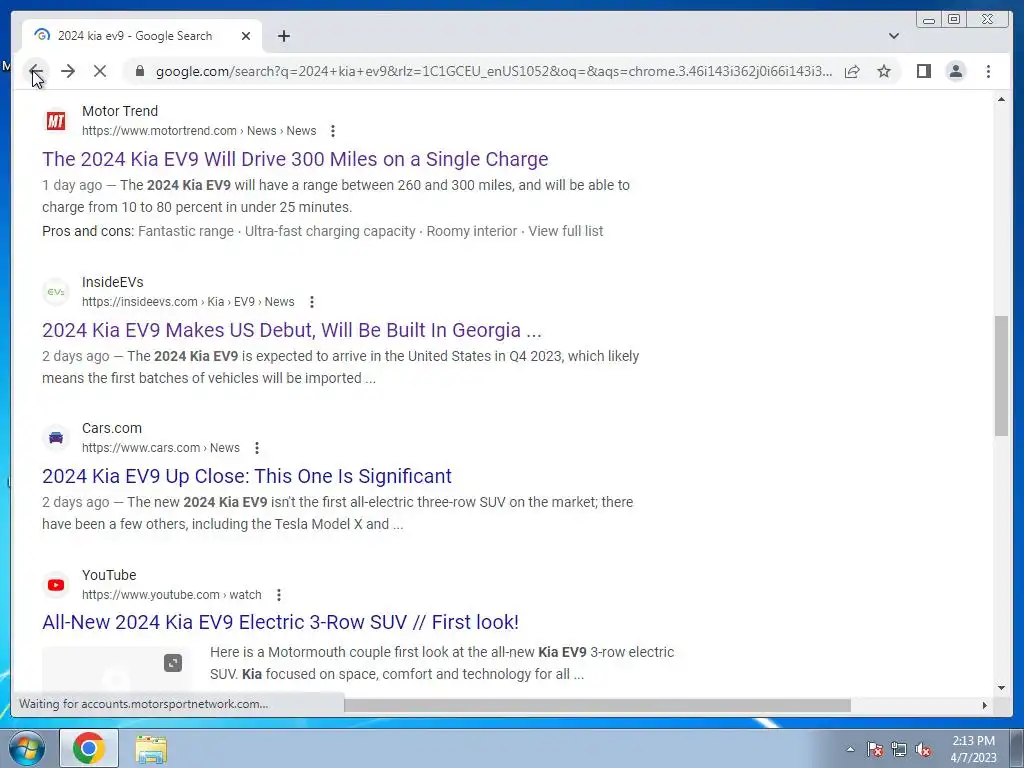Click the scroll up arrow
The width and height of the screenshot is (1024, 768).
(1001, 99)
